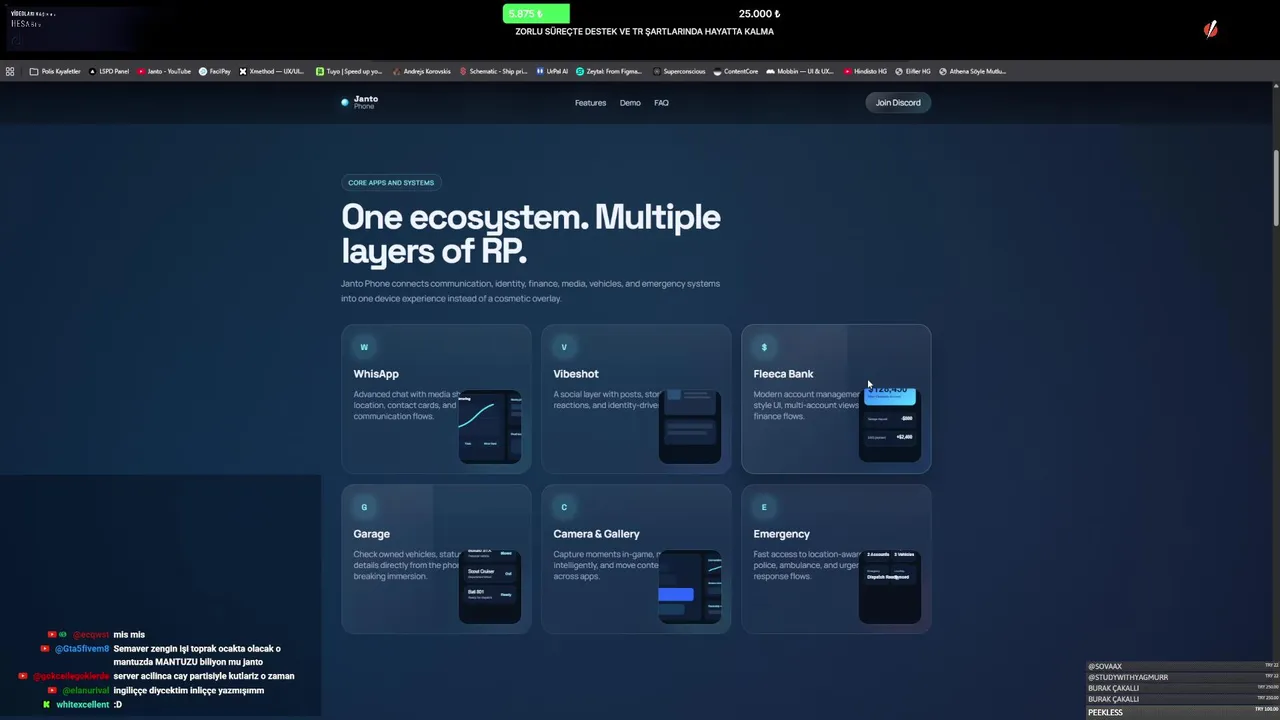The height and width of the screenshot is (720, 1280).
Task: Open the Tuyo Speed up bookmark
Action: coord(349,71)
